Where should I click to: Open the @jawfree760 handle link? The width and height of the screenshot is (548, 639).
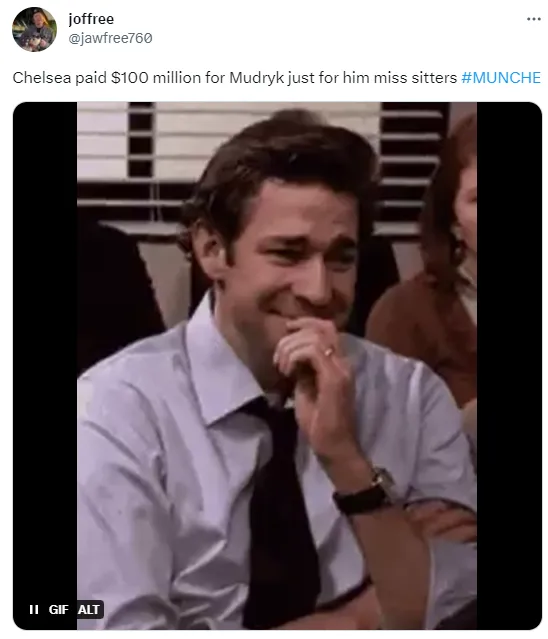point(110,38)
